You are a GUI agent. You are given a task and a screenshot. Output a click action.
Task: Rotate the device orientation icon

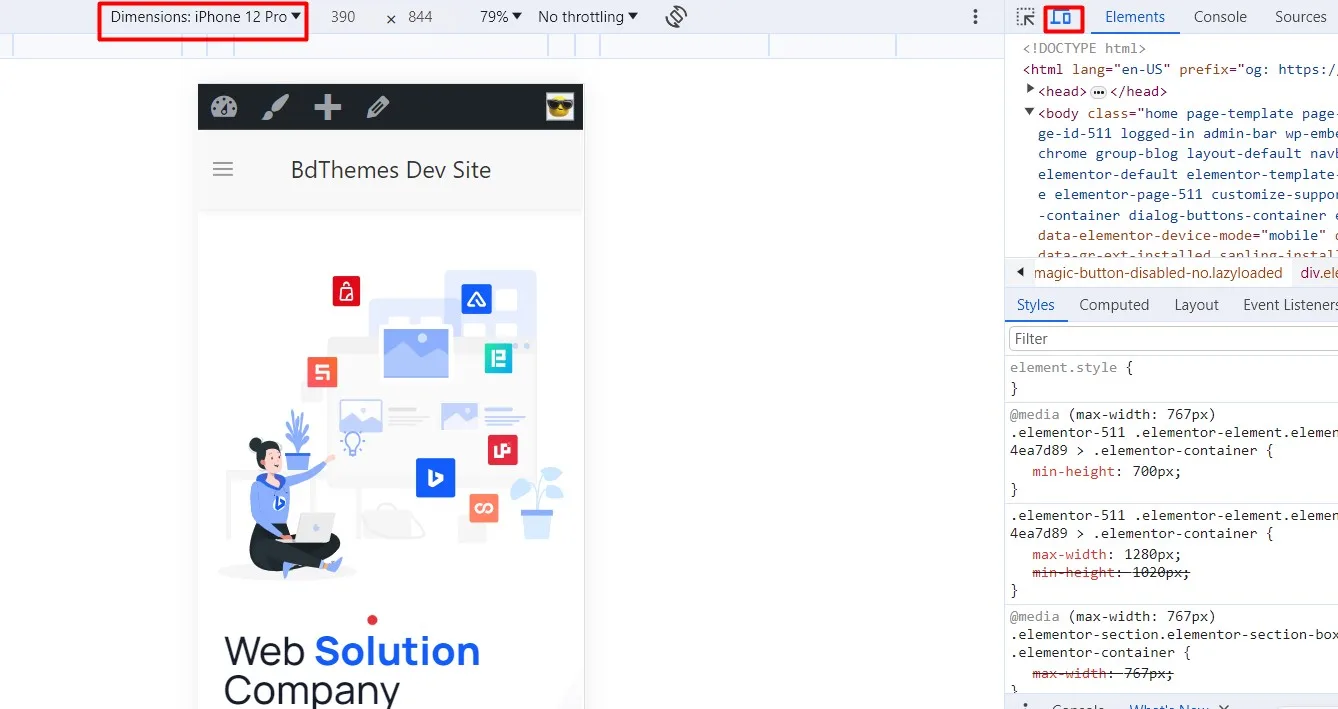676,17
